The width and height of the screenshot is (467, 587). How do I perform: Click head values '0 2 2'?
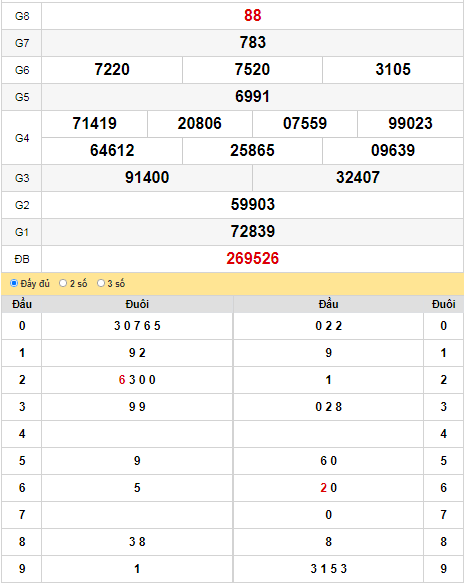(328, 326)
